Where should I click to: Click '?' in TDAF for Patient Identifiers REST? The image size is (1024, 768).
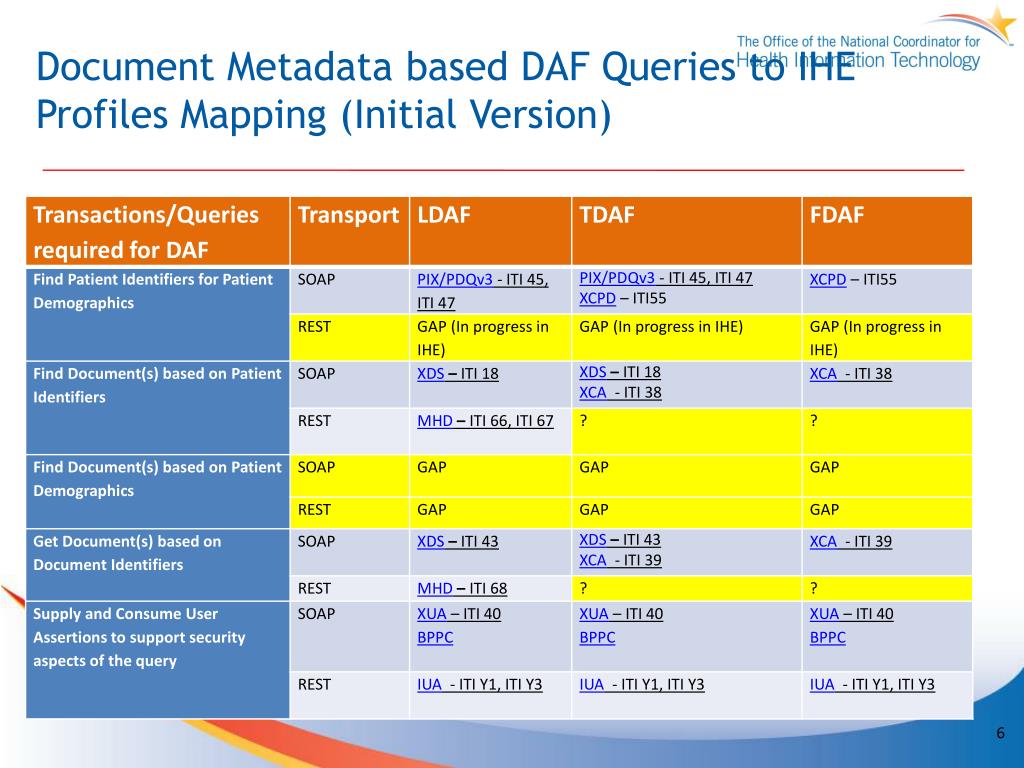tap(583, 421)
